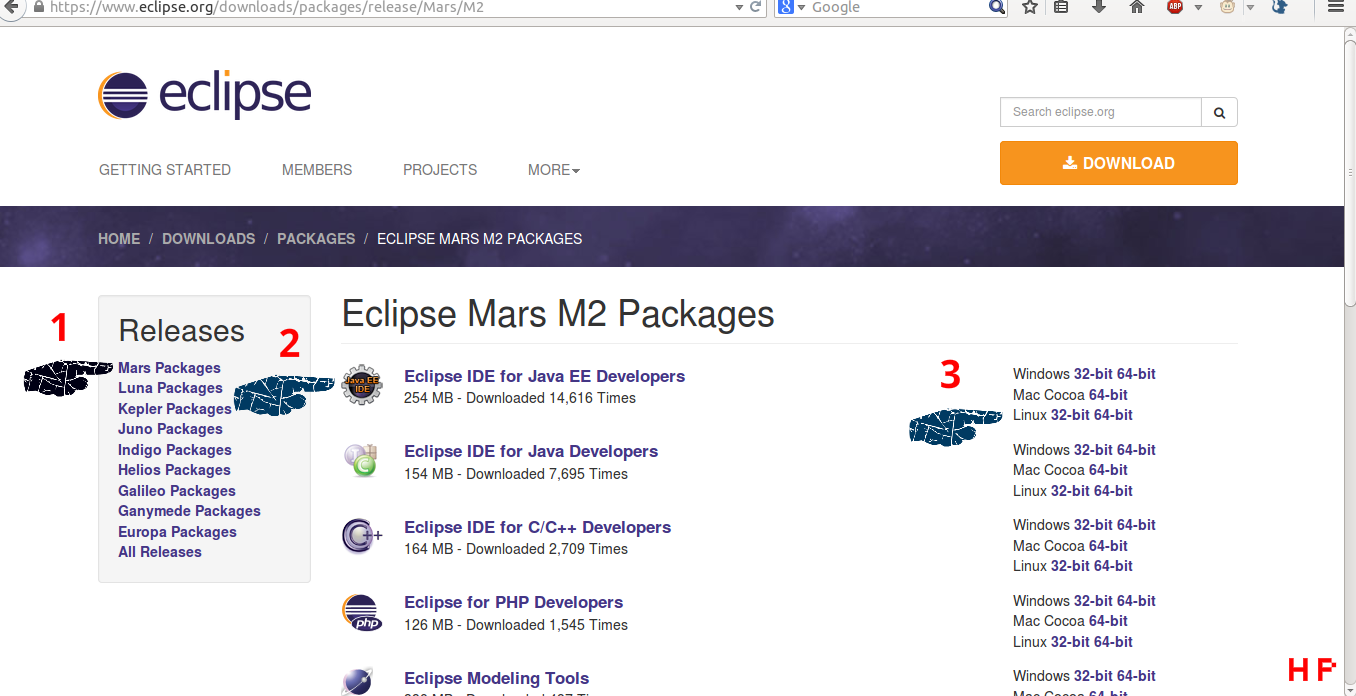Download C/C++ Developers Linux 64-bit
This screenshot has height=696, width=1356.
1114,566
